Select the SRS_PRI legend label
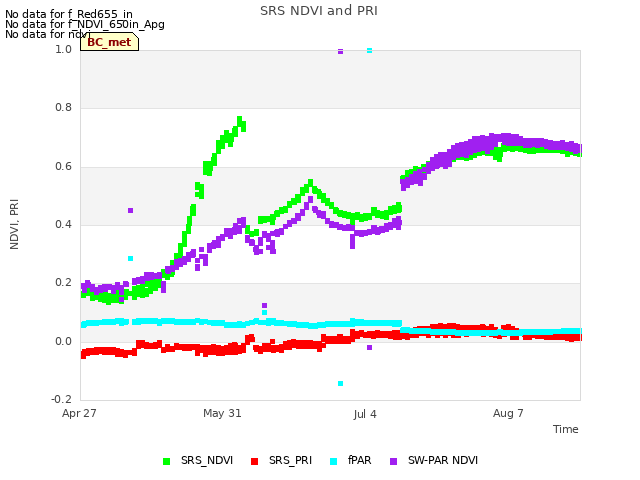 tap(290, 460)
